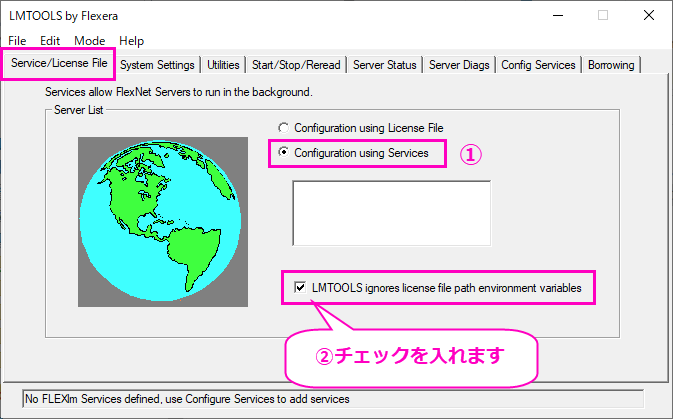Maximize the LMTOOLS window
Screen dimensions: 673x419
point(603,15)
